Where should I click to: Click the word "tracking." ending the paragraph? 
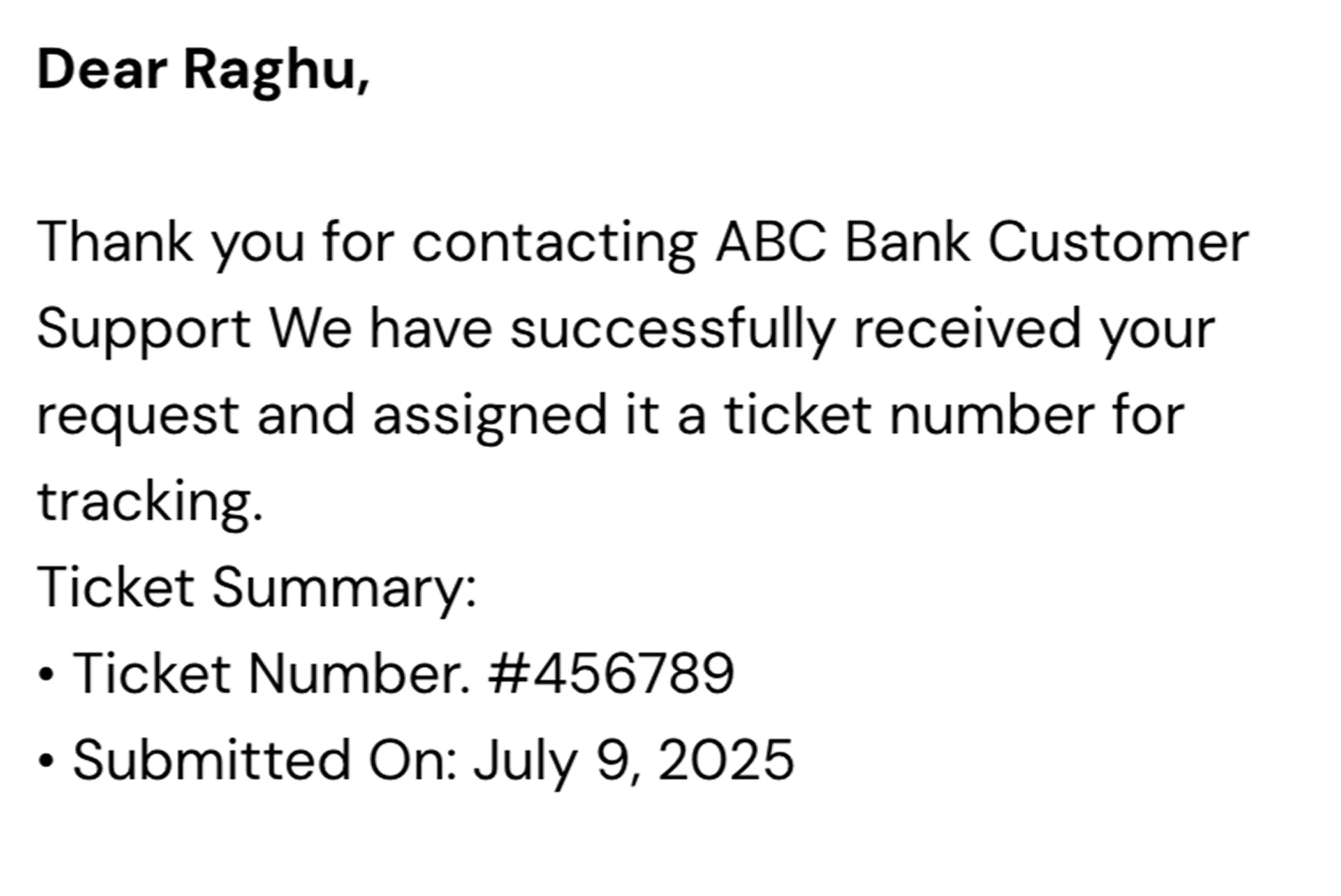[150, 502]
